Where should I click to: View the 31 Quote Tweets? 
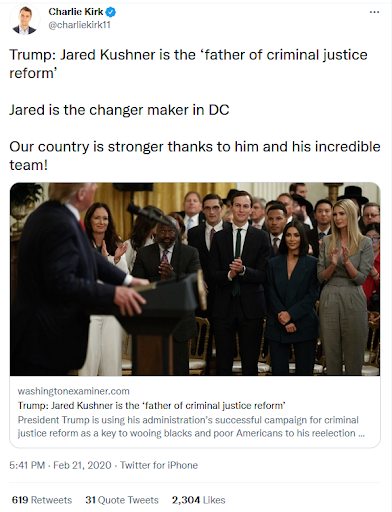coord(122,500)
